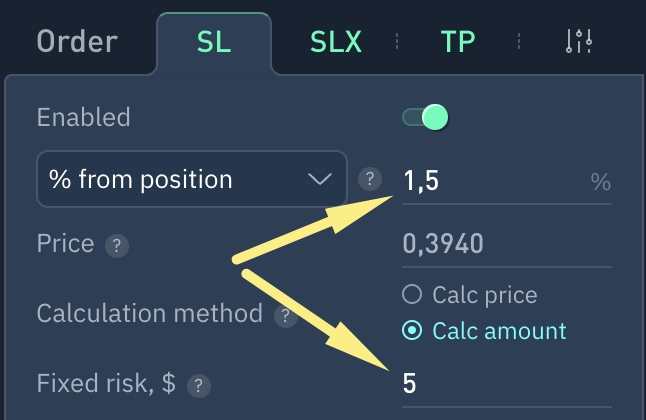
Task: Expand the % from position dropdown
Action: 191,179
